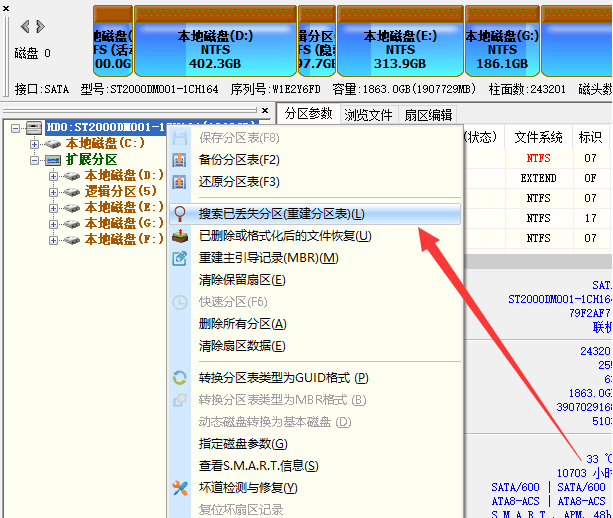Click the magnifier icon for lost partition search
The image size is (613, 518).
pyautogui.click(x=180, y=214)
